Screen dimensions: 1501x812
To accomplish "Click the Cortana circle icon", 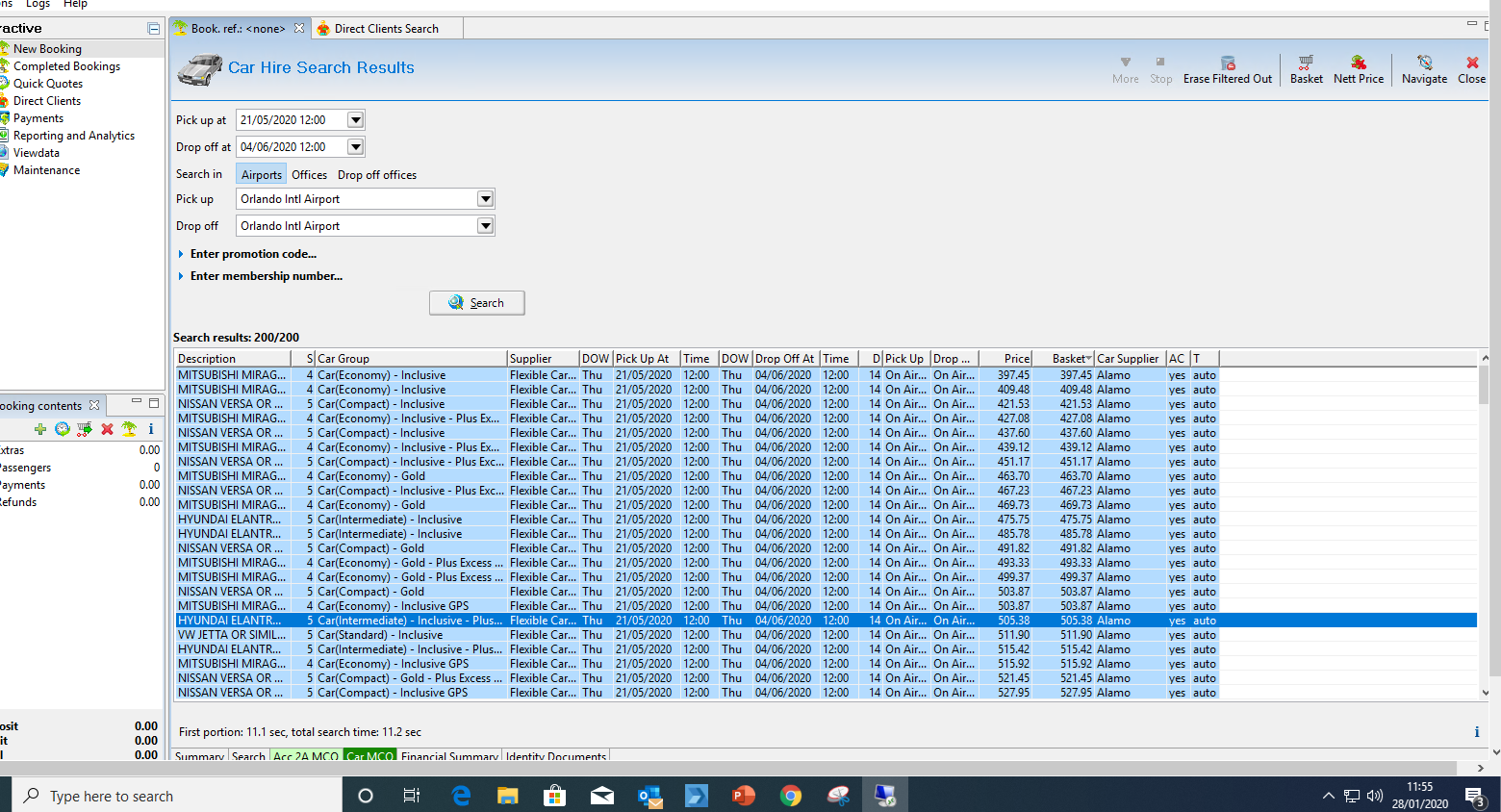I will pos(366,796).
